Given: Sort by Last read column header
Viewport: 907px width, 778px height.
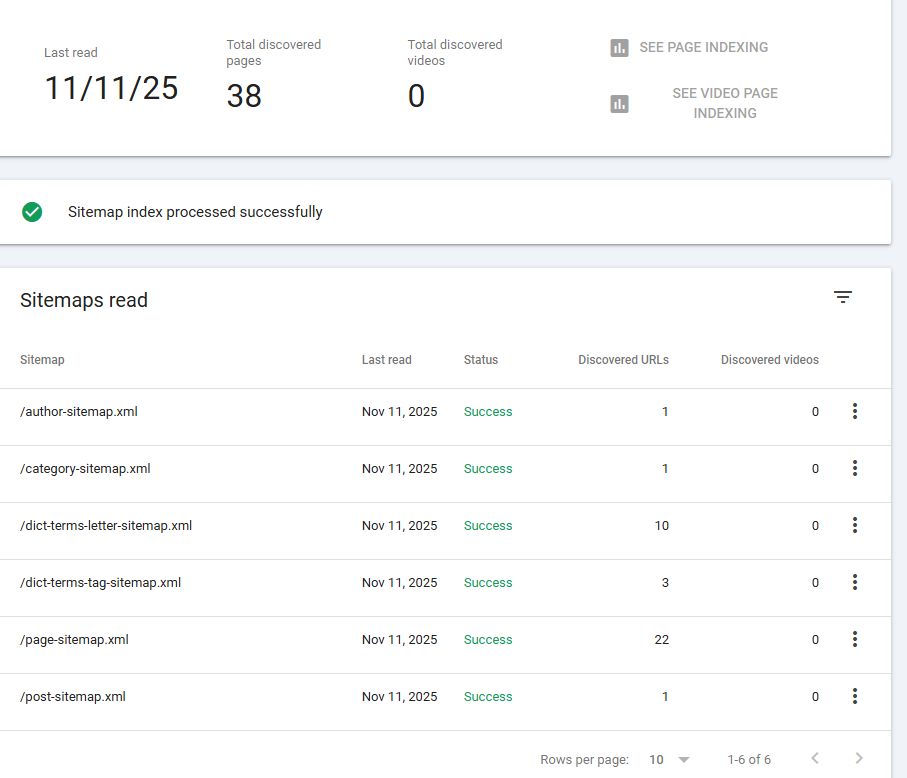Looking at the screenshot, I should pyautogui.click(x=386, y=360).
